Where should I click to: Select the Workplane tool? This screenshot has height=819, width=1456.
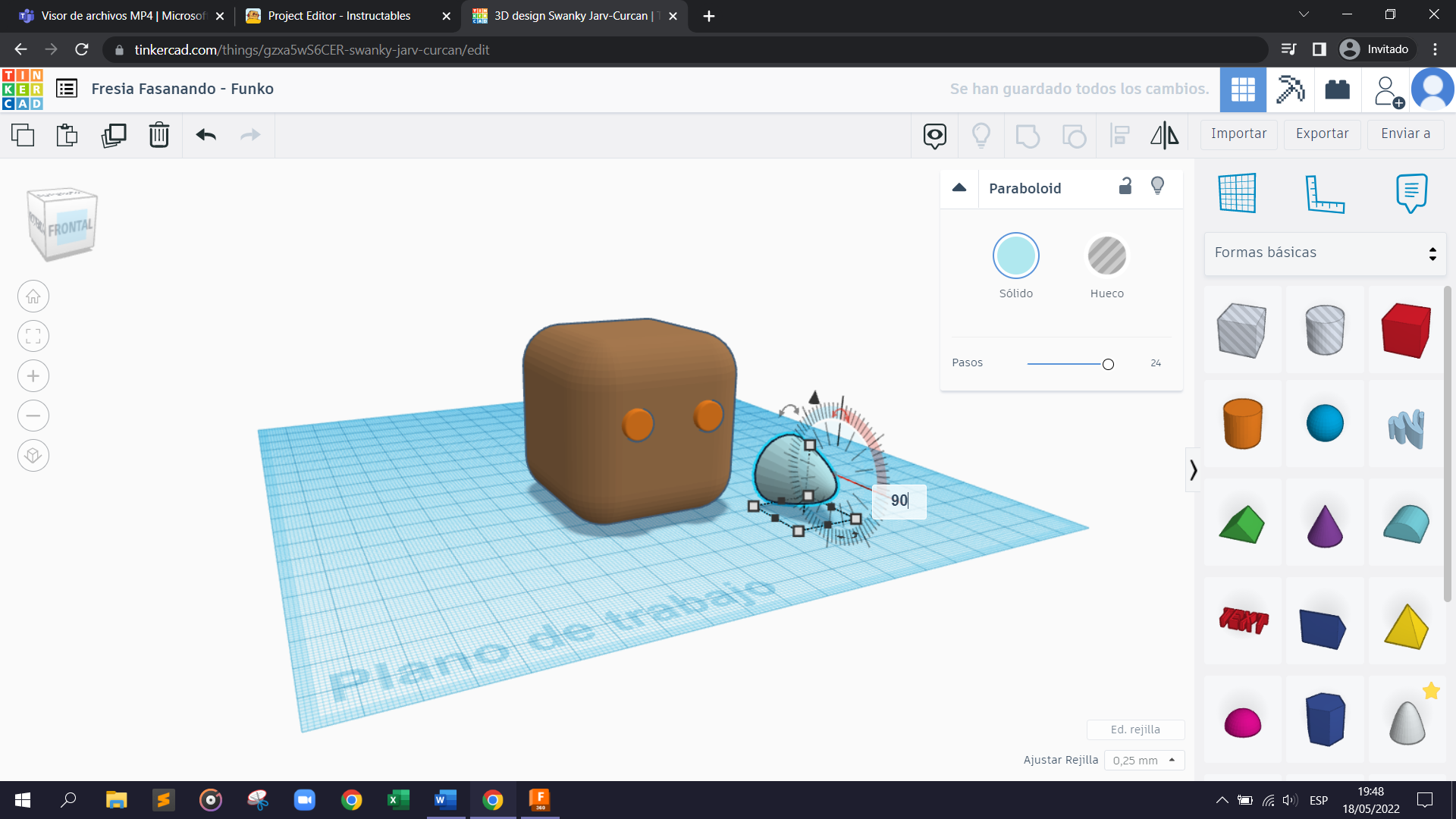(1238, 193)
